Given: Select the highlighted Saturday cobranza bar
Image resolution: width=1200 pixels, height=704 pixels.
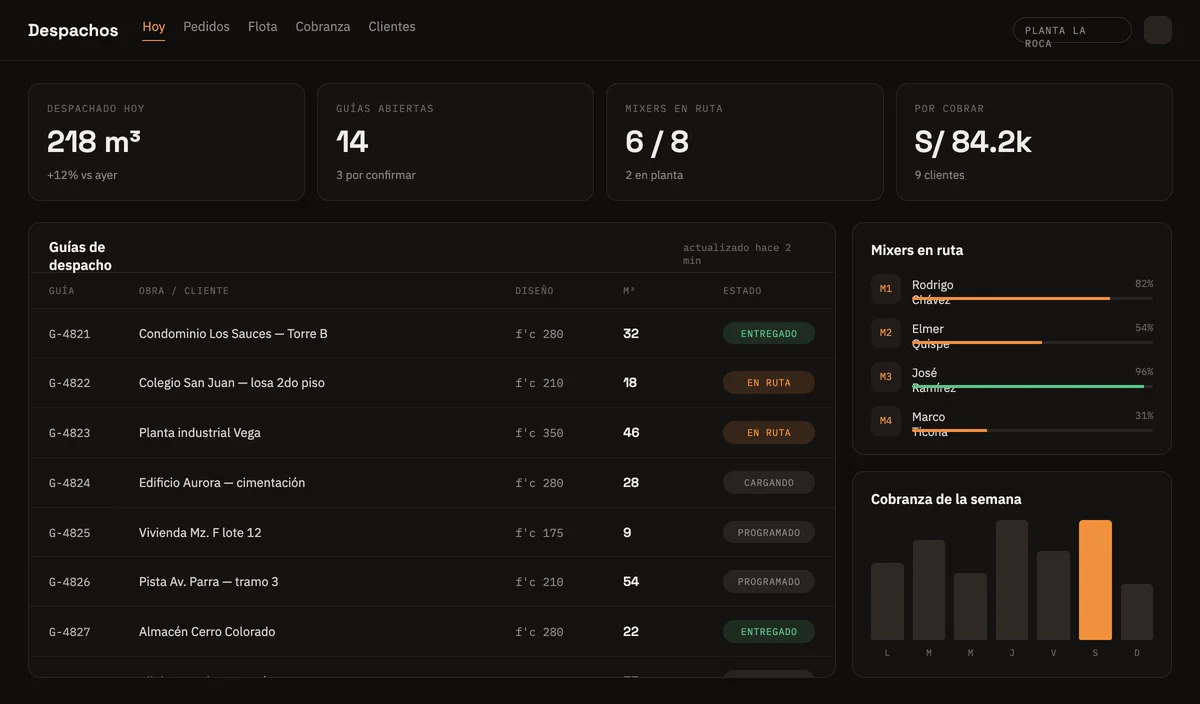Looking at the screenshot, I should pyautogui.click(x=1095, y=580).
